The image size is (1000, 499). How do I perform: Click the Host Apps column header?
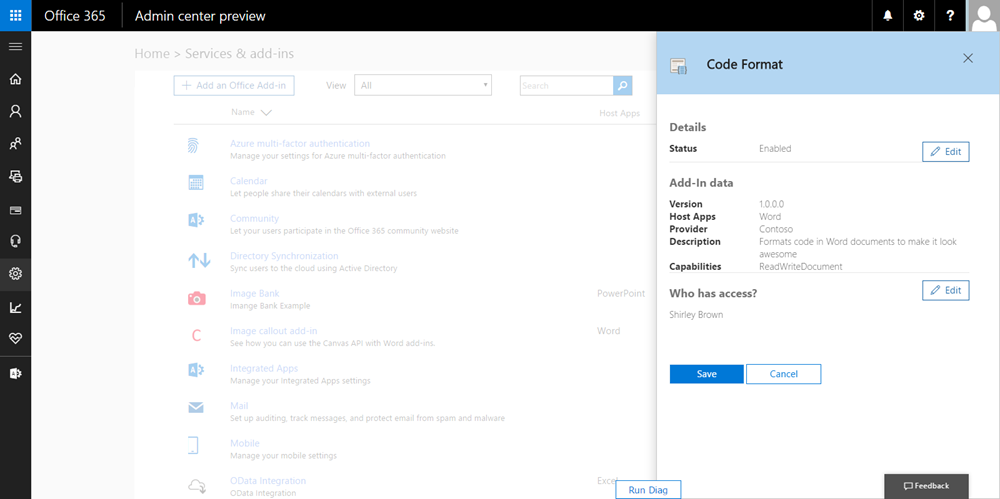619,113
